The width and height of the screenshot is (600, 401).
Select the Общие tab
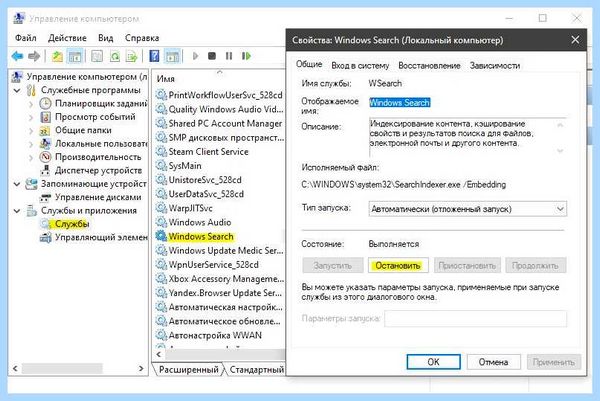point(309,64)
